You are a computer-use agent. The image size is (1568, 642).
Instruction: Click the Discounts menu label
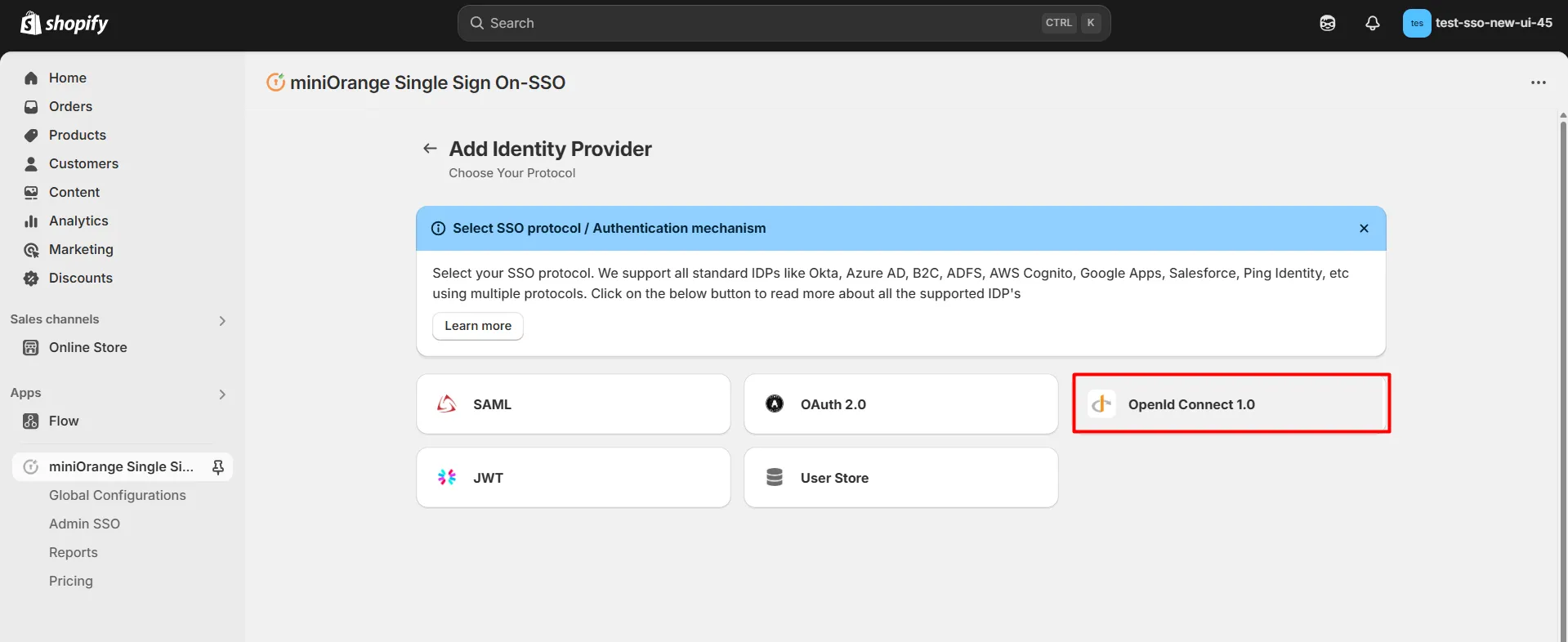tap(81, 279)
